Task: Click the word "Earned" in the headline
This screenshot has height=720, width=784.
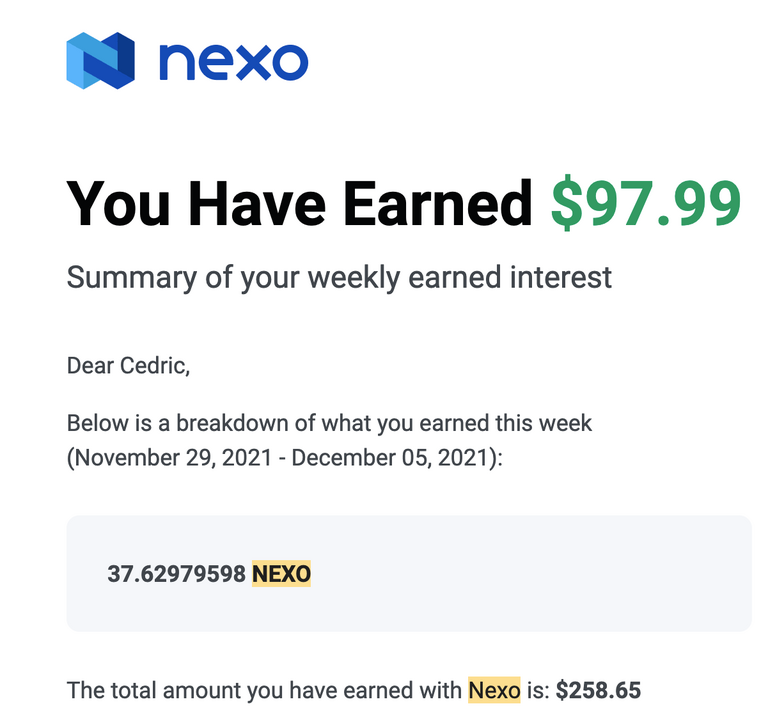Action: pyautogui.click(x=438, y=204)
